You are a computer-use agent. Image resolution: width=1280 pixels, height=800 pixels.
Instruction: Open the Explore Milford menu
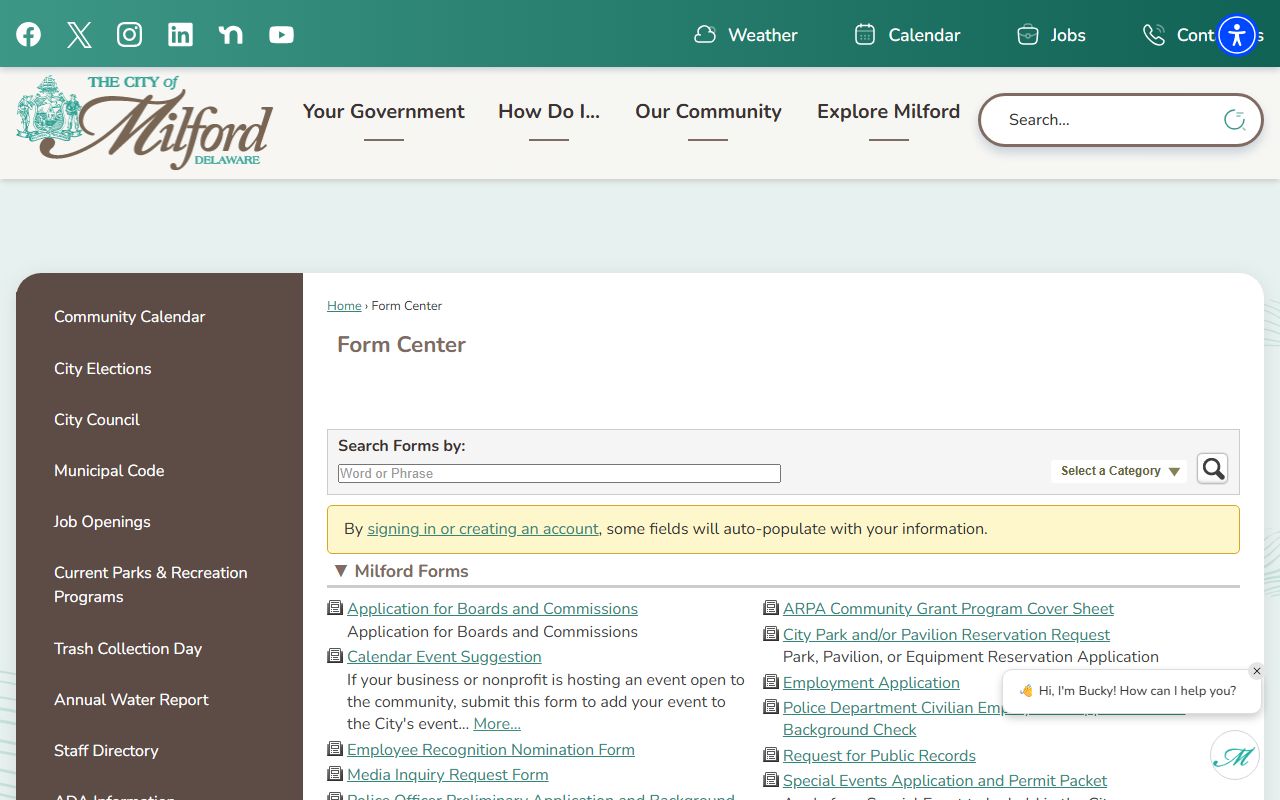[888, 112]
